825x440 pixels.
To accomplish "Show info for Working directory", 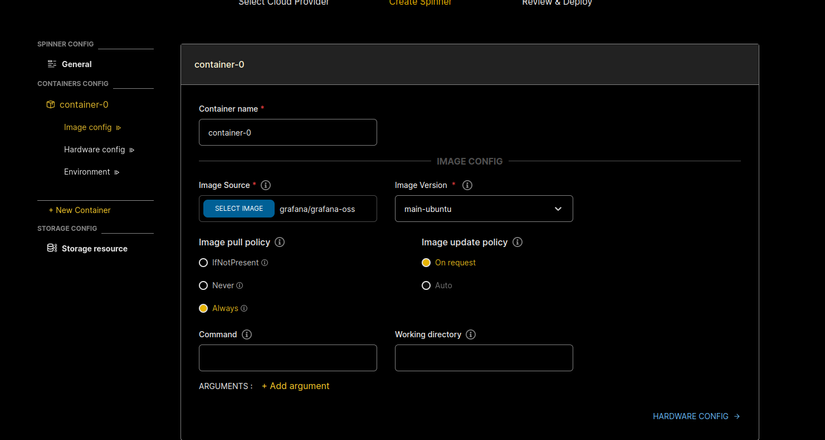I will click(471, 335).
